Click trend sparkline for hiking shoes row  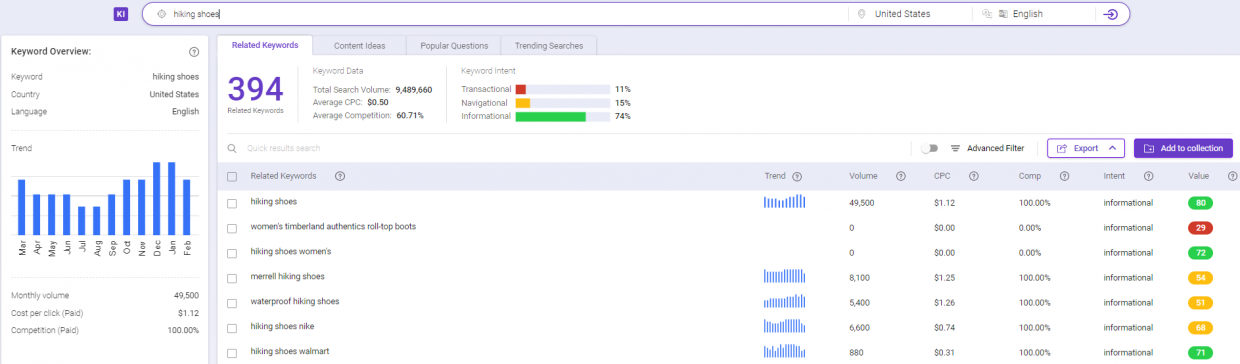(x=784, y=201)
